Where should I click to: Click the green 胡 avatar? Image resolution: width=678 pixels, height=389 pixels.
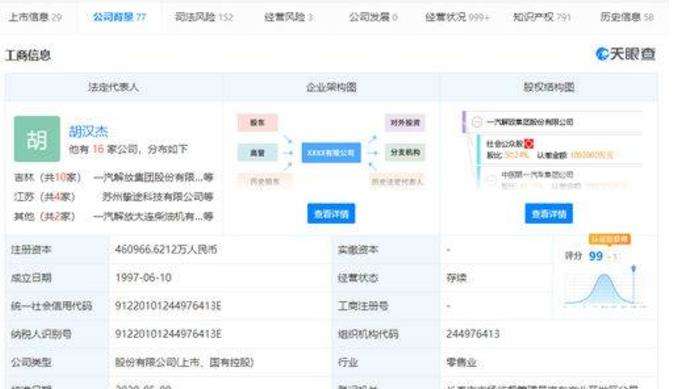tap(37, 139)
